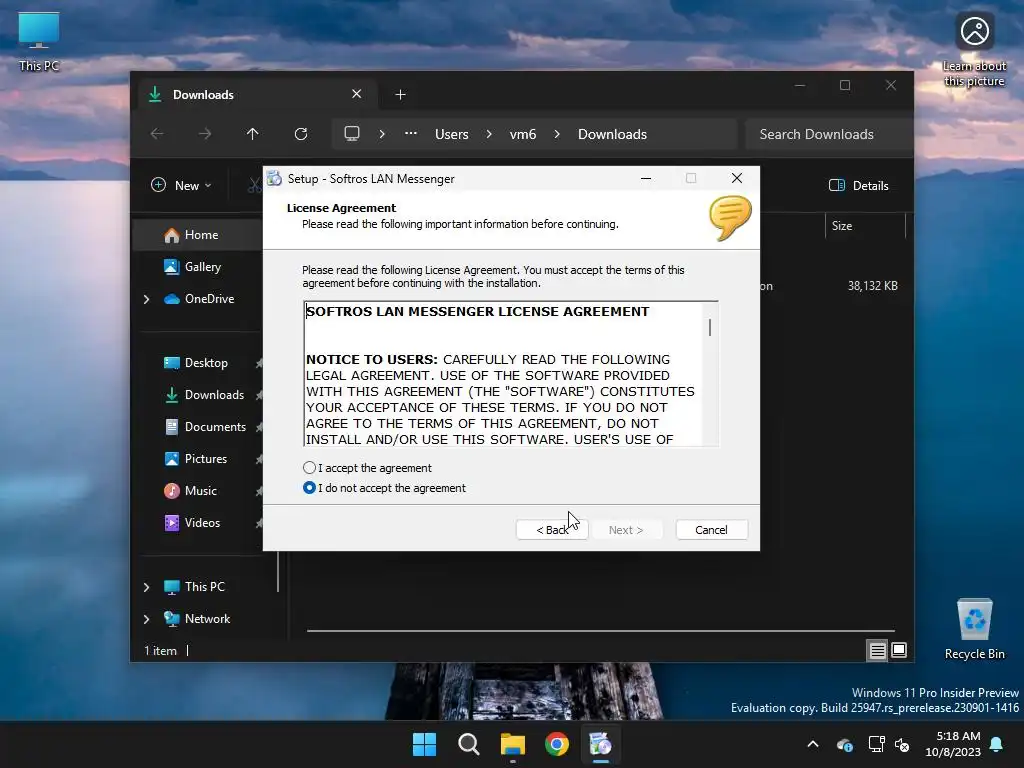Open Desktop folder in Explorer sidebar

pyautogui.click(x=206, y=362)
